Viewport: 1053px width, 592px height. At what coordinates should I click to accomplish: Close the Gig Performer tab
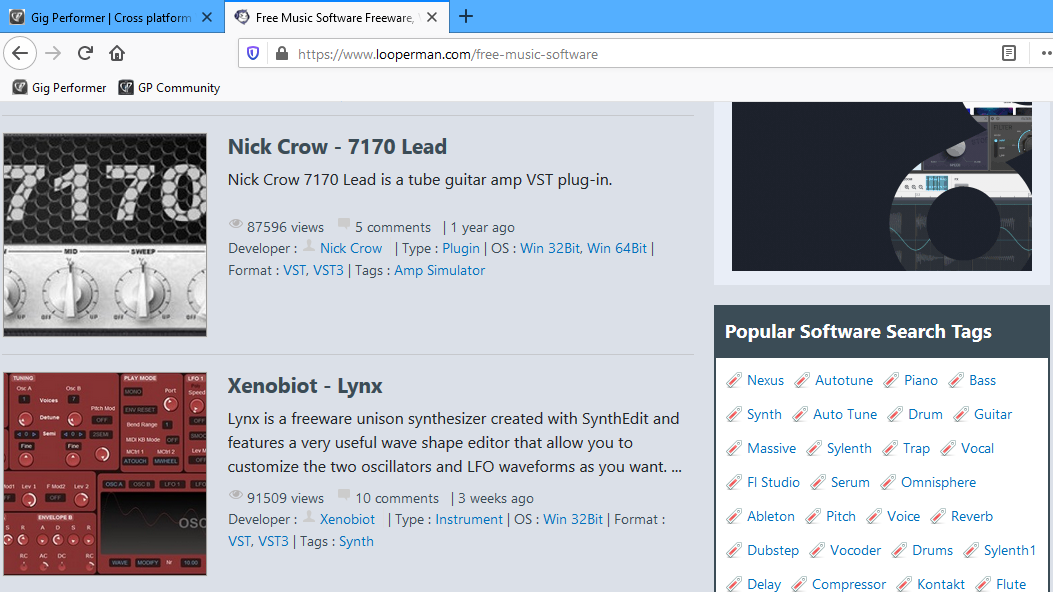(x=208, y=17)
